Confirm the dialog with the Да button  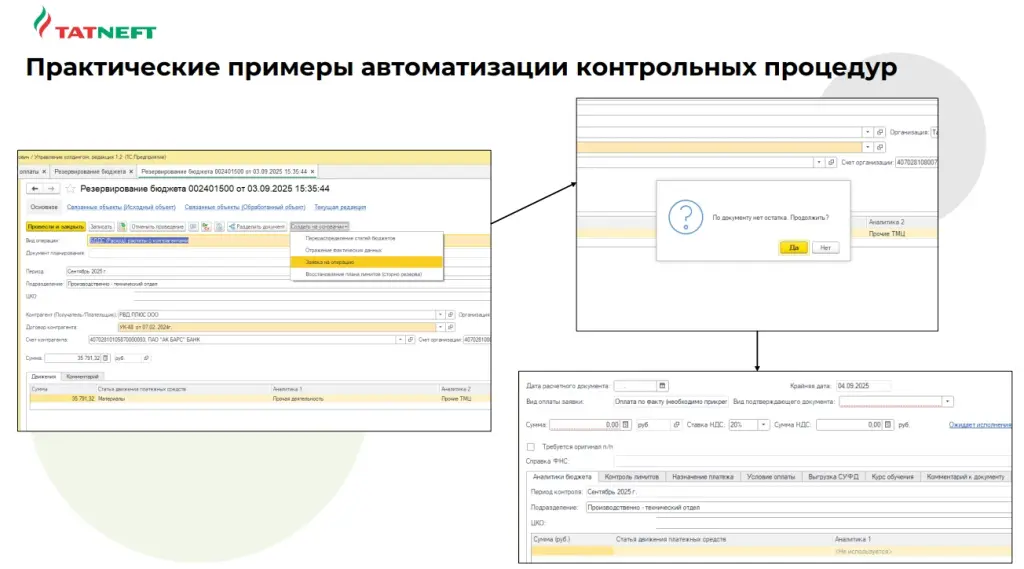pyautogui.click(x=793, y=248)
